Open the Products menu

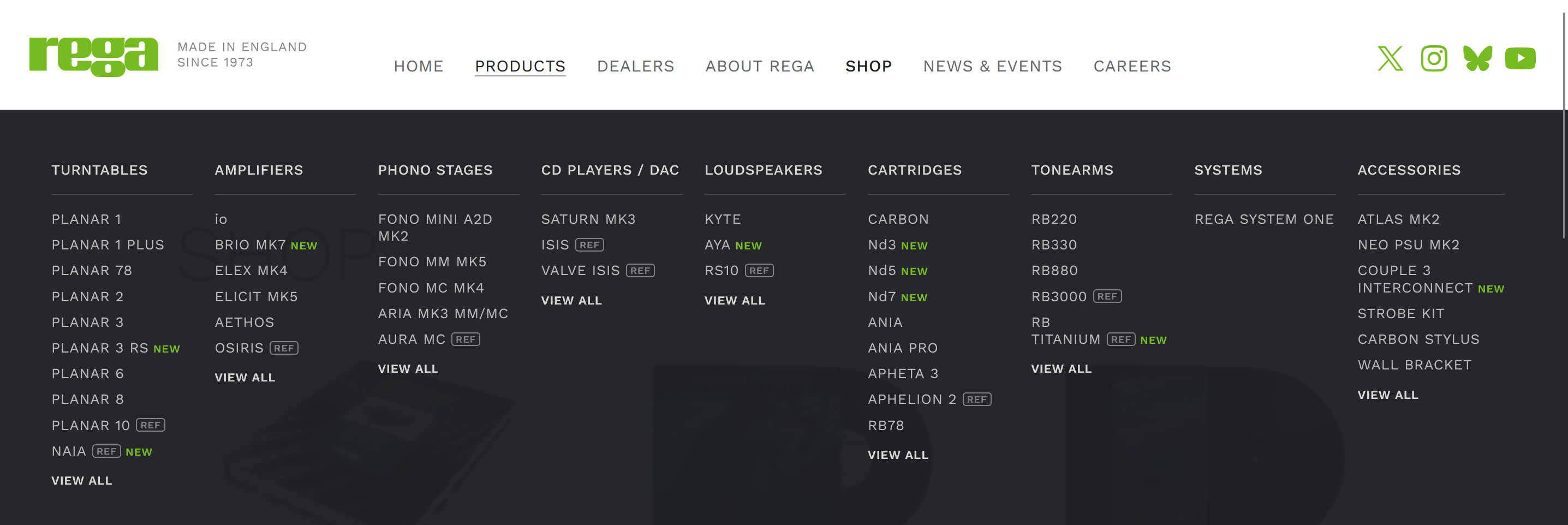point(520,65)
